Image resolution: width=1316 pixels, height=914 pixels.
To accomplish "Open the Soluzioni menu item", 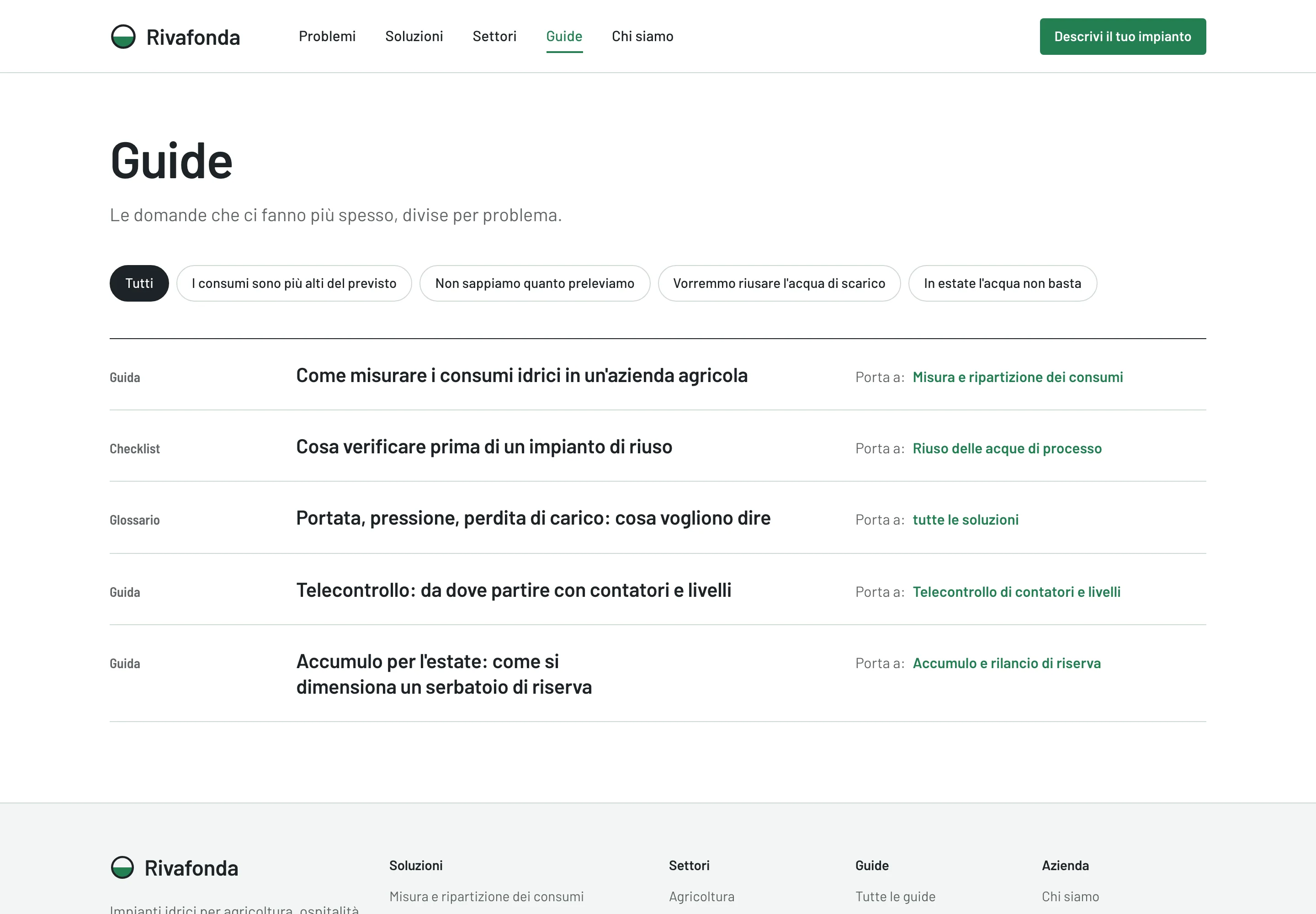I will click(414, 37).
